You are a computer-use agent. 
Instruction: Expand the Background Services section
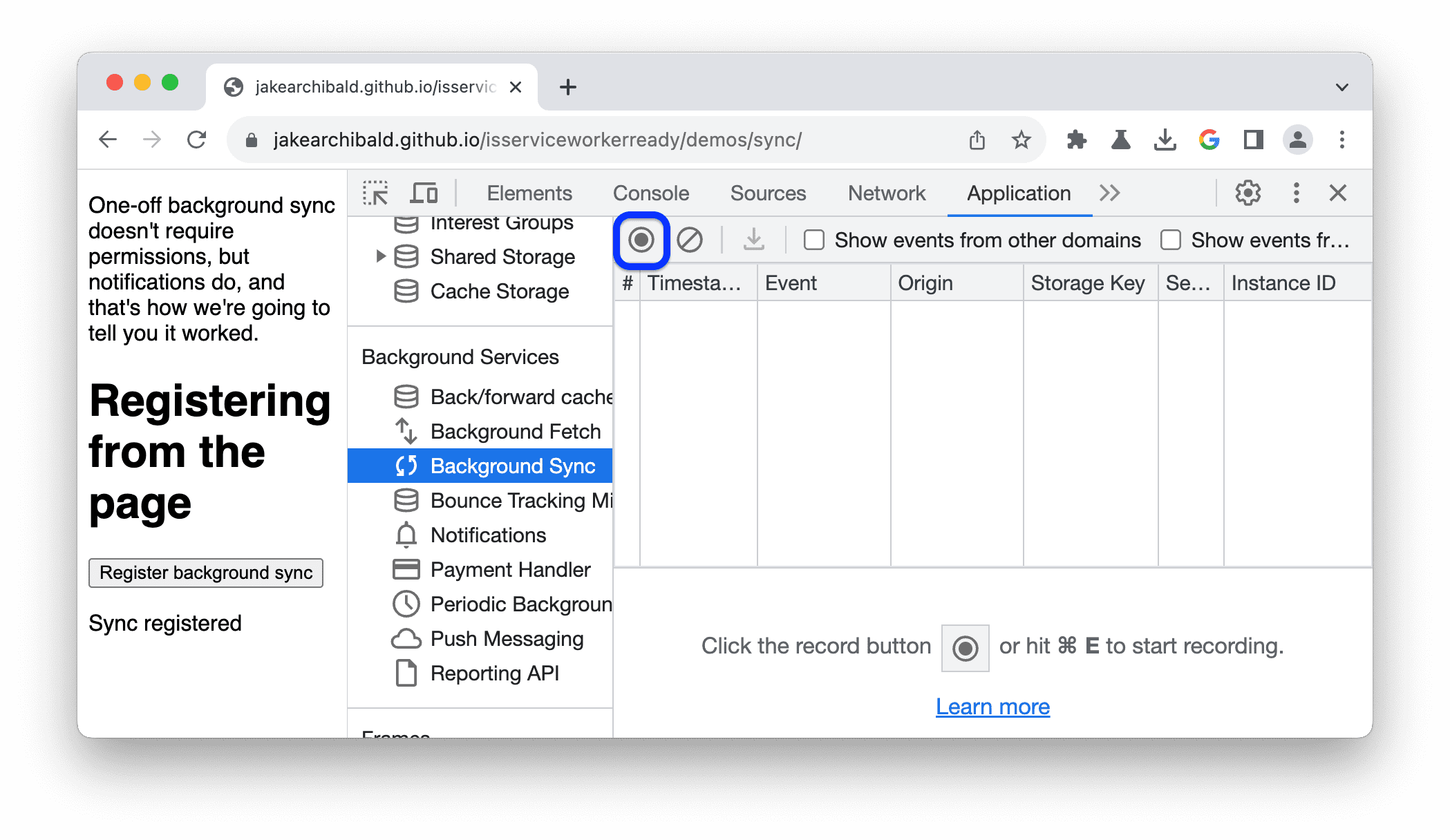pyautogui.click(x=460, y=356)
